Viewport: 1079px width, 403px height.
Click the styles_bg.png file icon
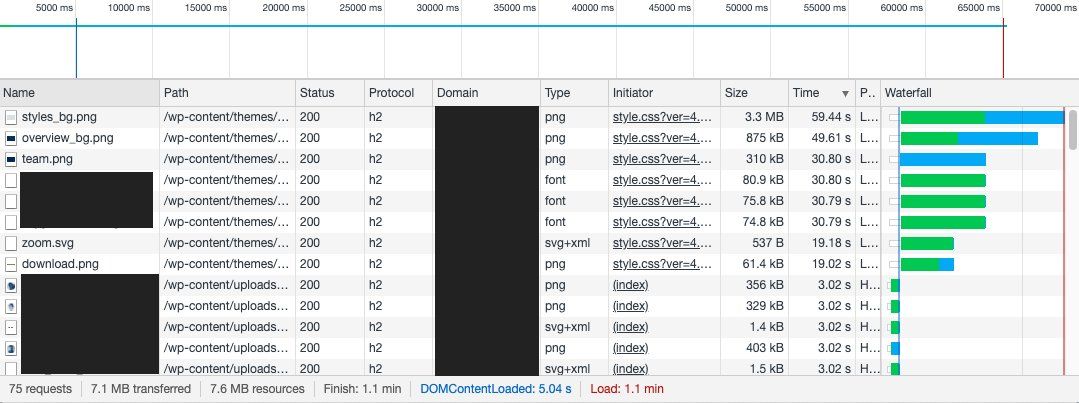[10, 117]
